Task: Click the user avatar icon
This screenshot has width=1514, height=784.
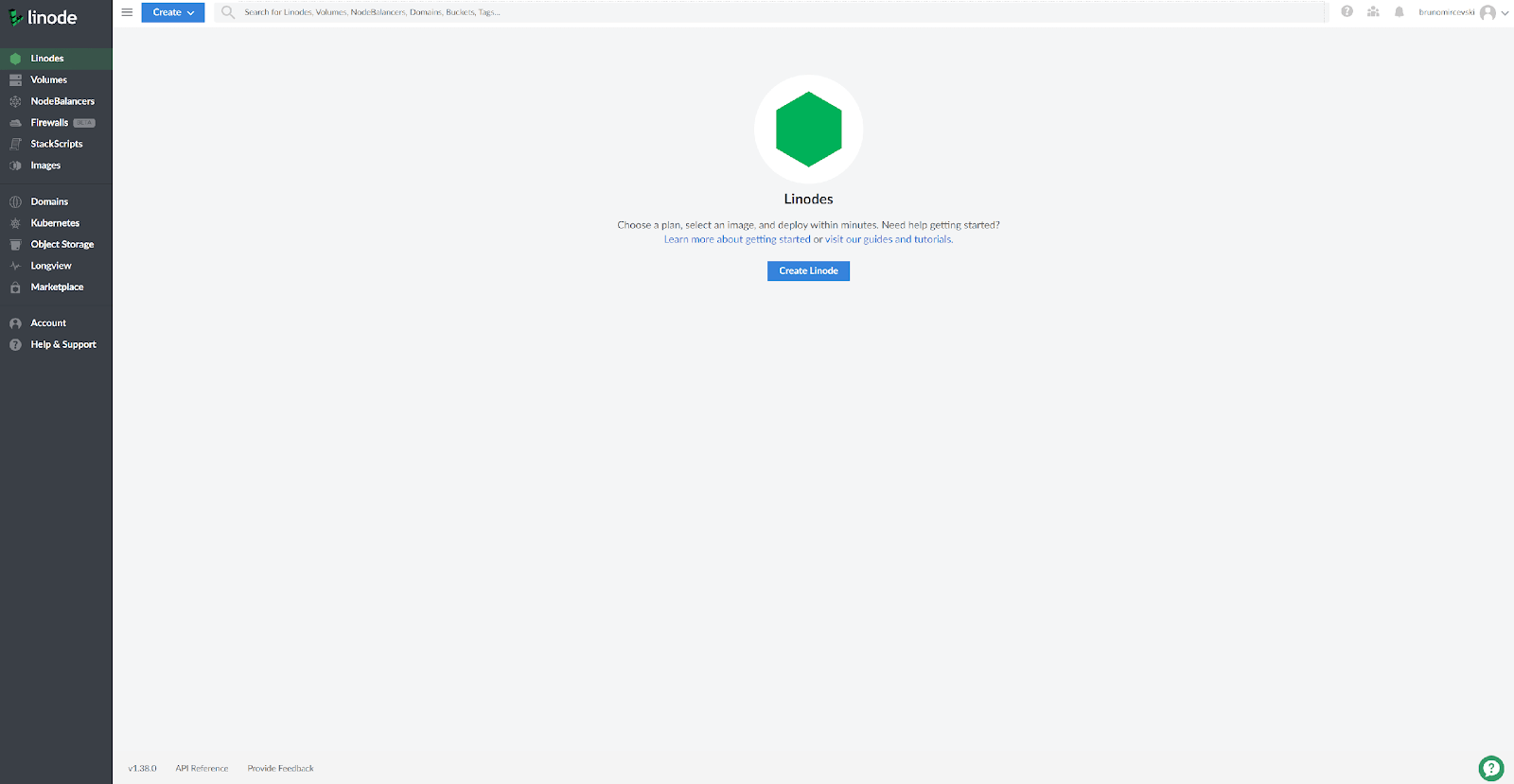Action: coord(1488,12)
